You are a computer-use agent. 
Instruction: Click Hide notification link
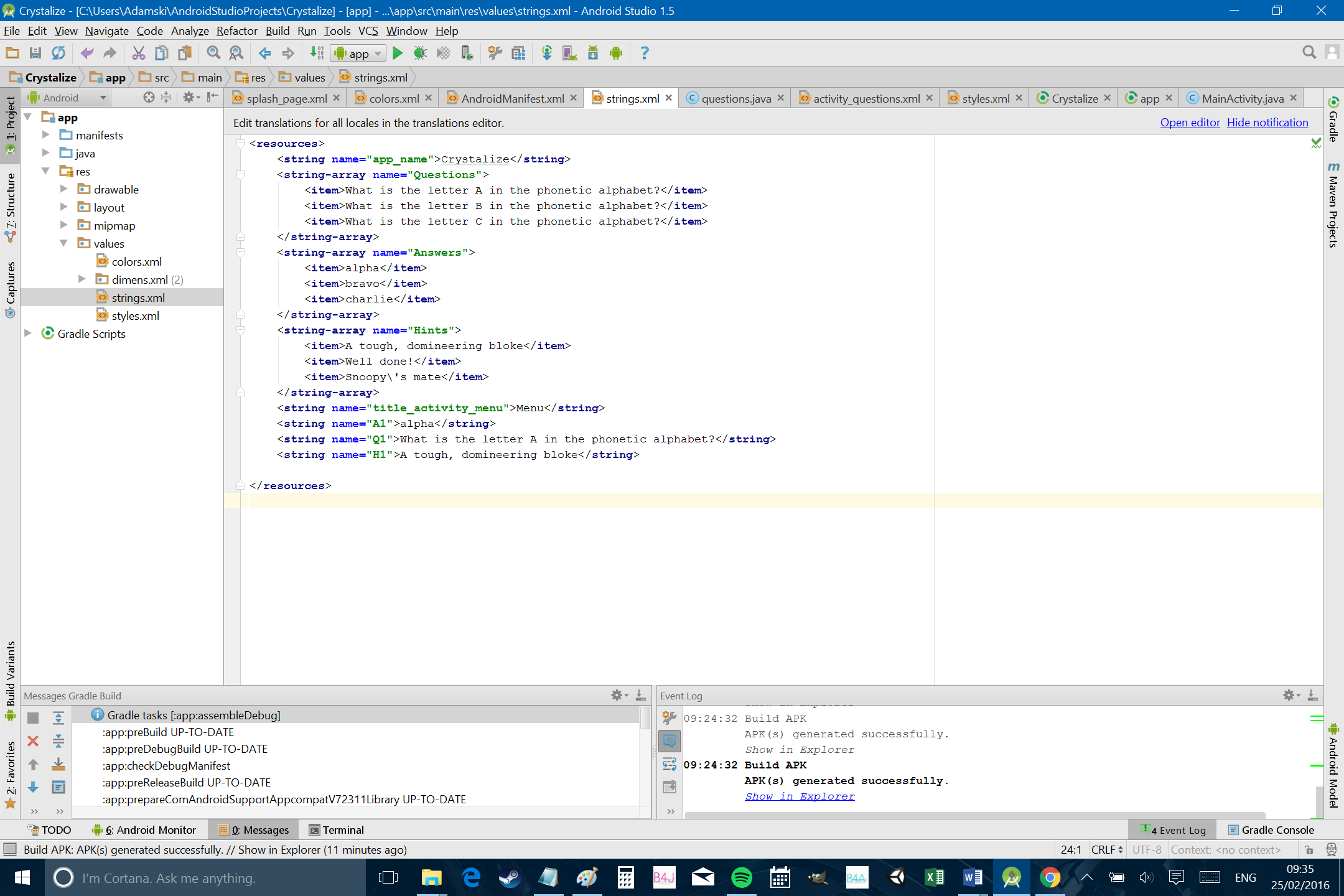pyautogui.click(x=1267, y=123)
